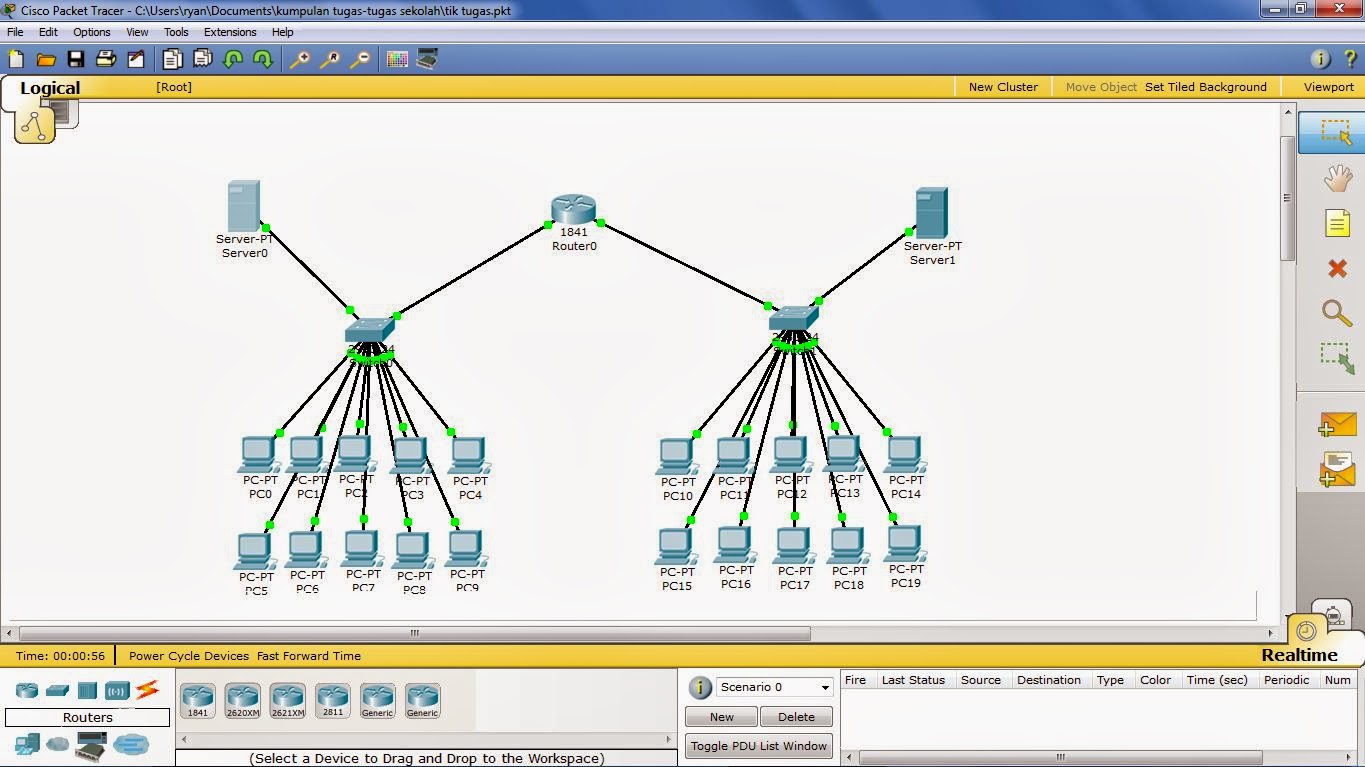This screenshot has width=1365, height=767.
Task: Click the workspace horizontal scrollbar
Action: tap(414, 633)
